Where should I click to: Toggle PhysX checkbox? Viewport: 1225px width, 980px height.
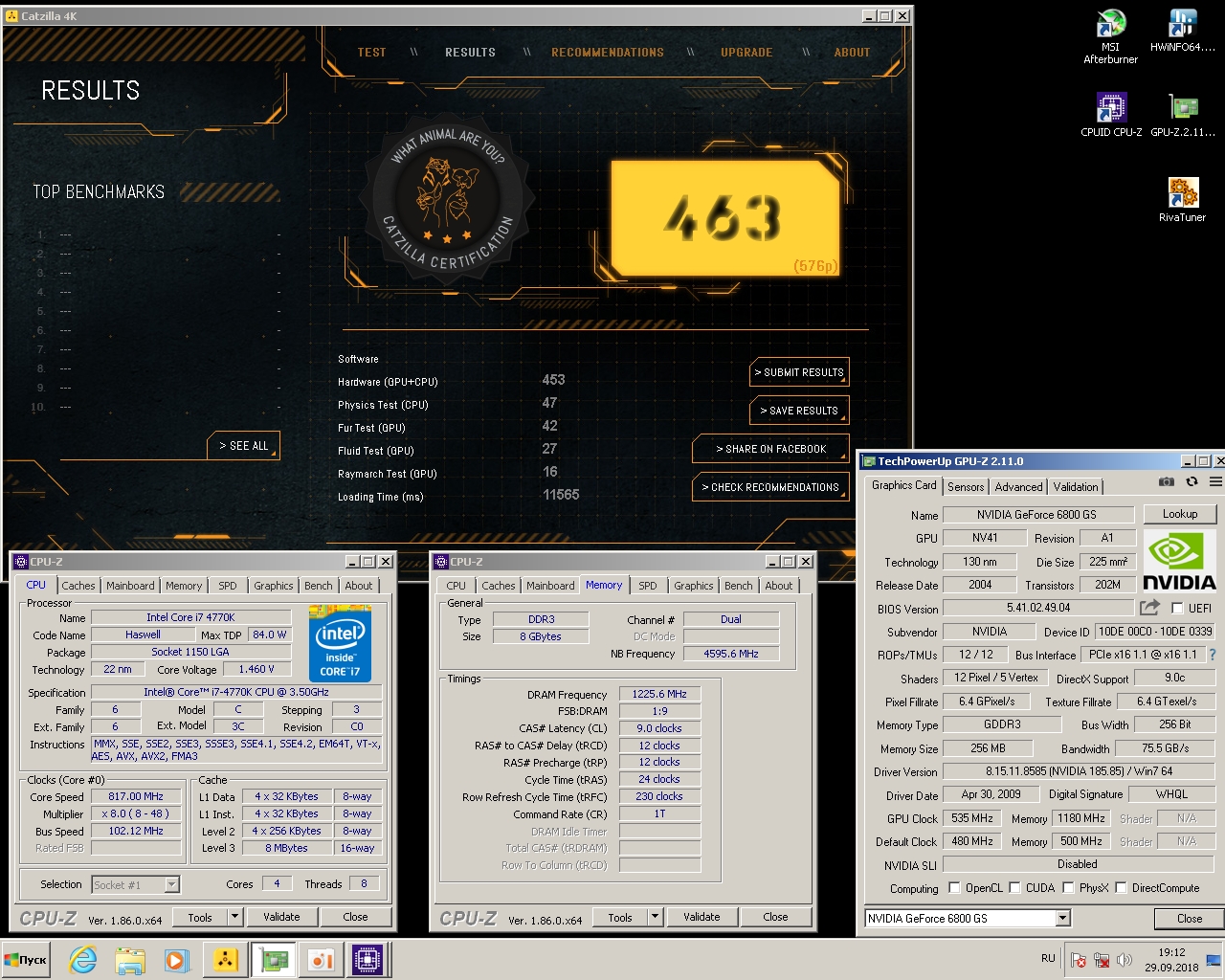[1068, 888]
